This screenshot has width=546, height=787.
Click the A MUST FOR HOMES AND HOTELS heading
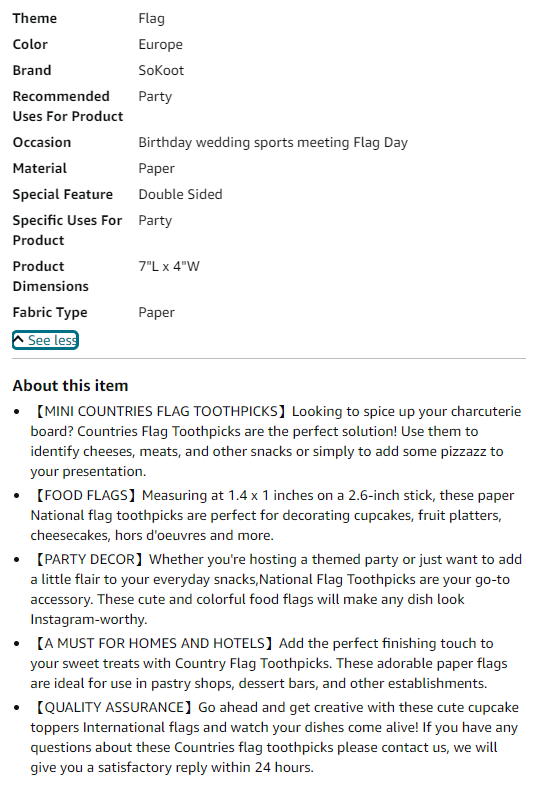point(154,643)
